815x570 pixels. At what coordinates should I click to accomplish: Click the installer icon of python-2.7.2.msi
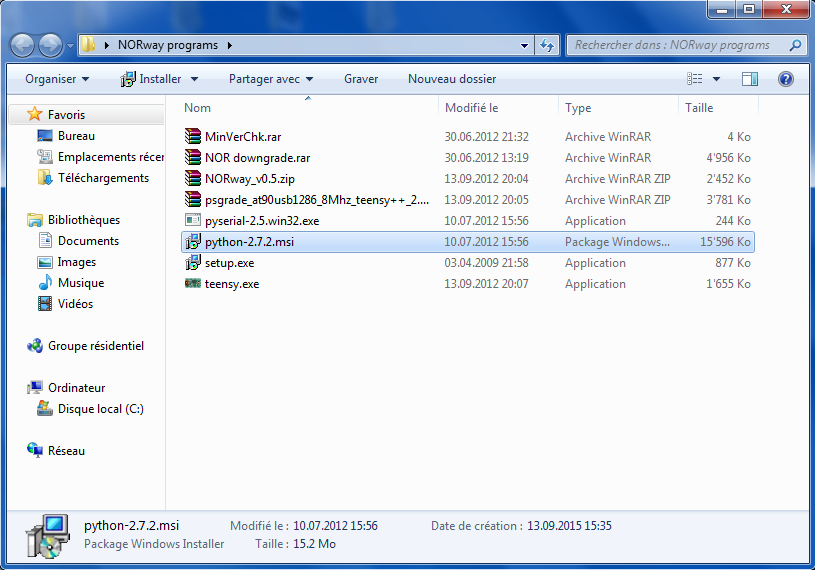(x=193, y=242)
